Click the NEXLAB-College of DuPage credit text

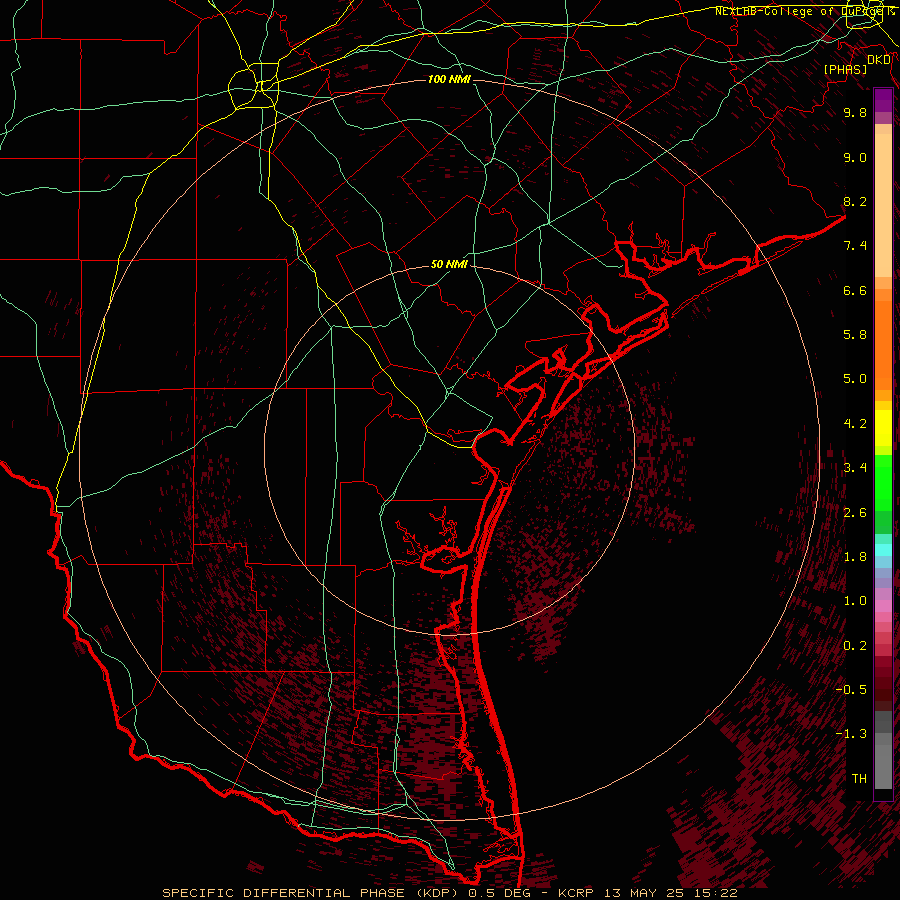(x=803, y=11)
